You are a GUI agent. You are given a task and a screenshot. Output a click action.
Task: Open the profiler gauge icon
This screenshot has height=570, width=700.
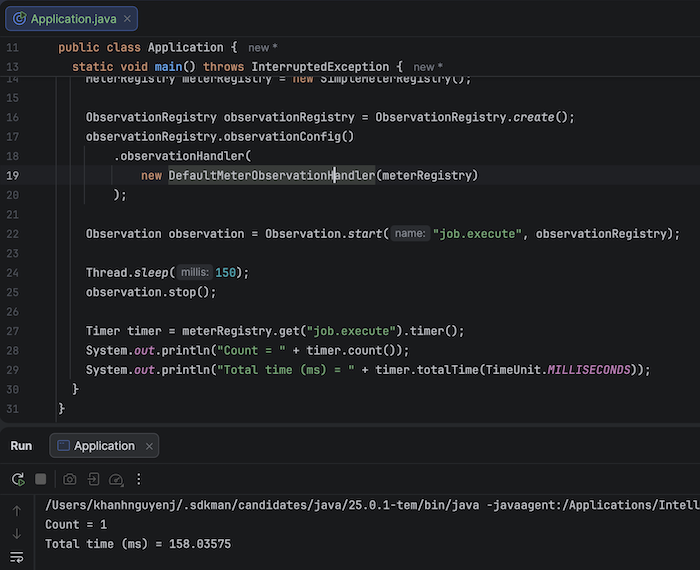(x=116, y=480)
